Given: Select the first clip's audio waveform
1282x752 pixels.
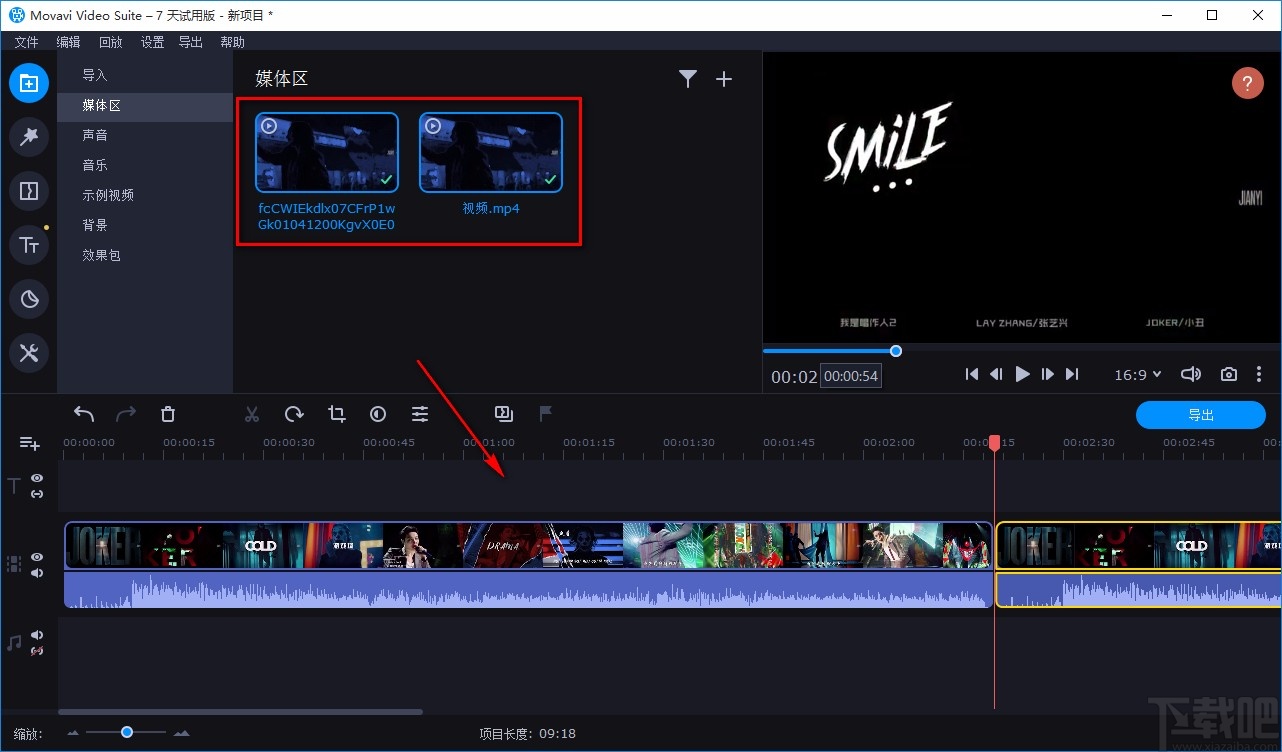Looking at the screenshot, I should pyautogui.click(x=529, y=589).
